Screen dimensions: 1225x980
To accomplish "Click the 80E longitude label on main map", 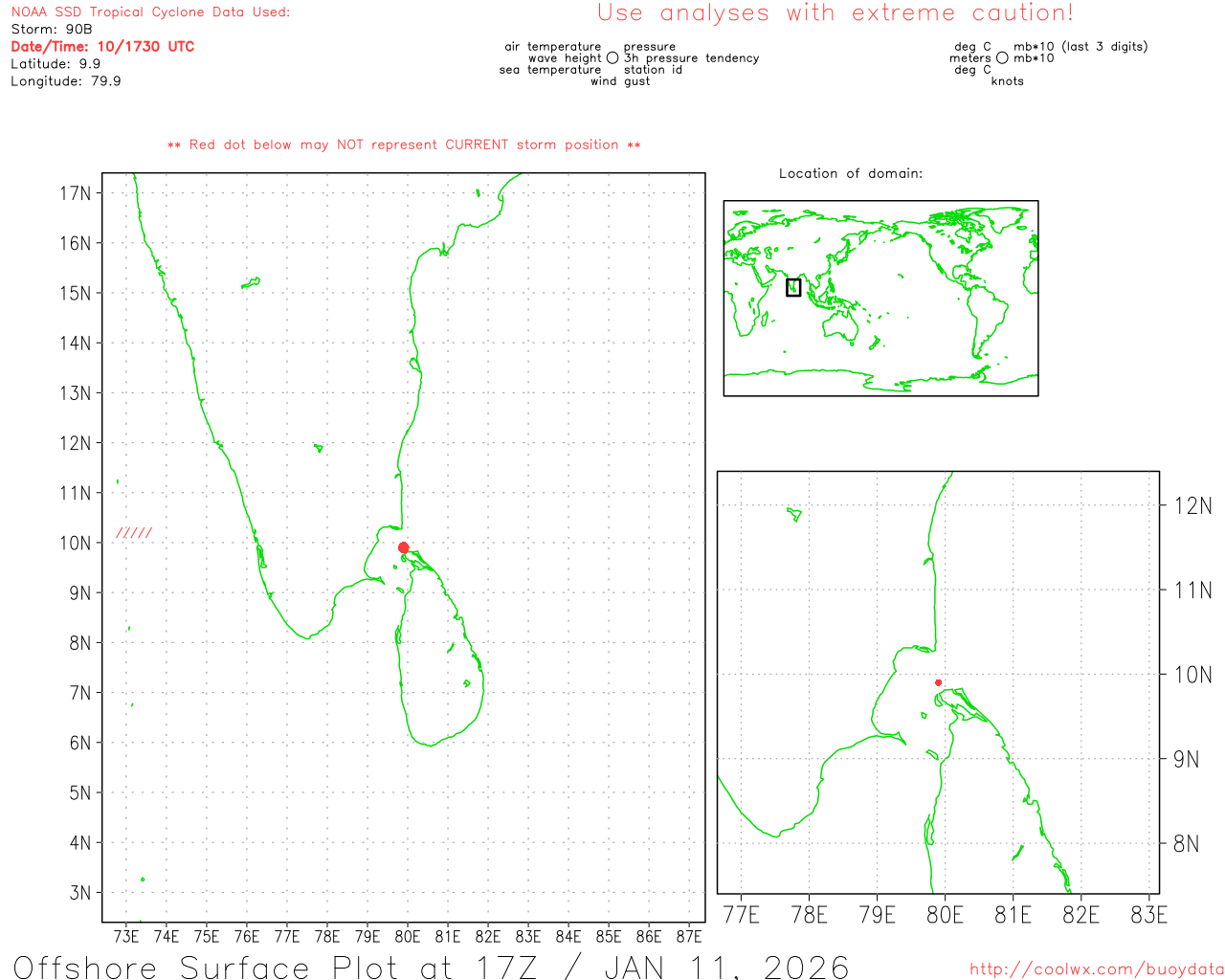I will tap(408, 936).
